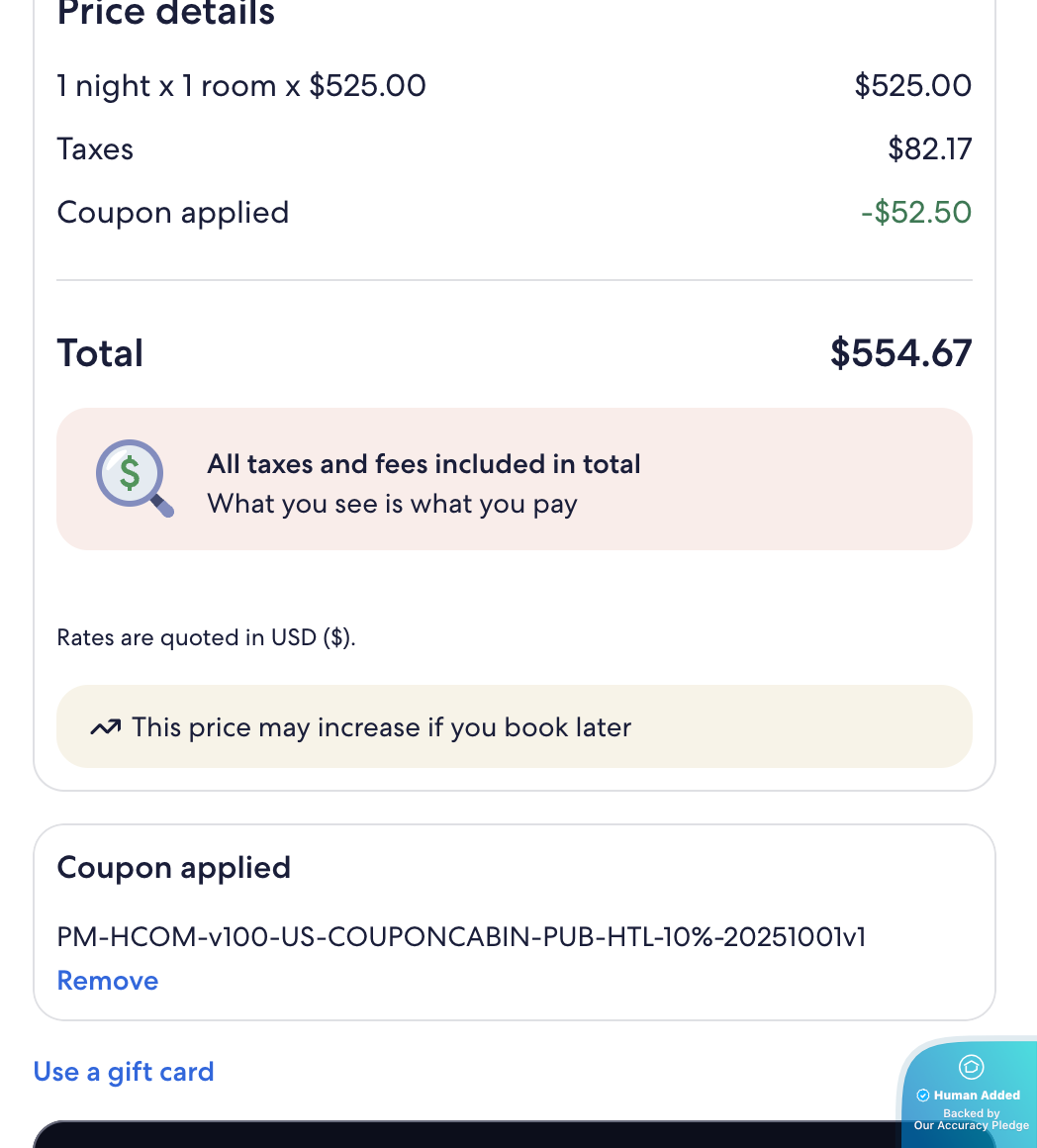This screenshot has width=1037, height=1148.
Task: Click the All taxes and fees included heading
Action: 424,464
